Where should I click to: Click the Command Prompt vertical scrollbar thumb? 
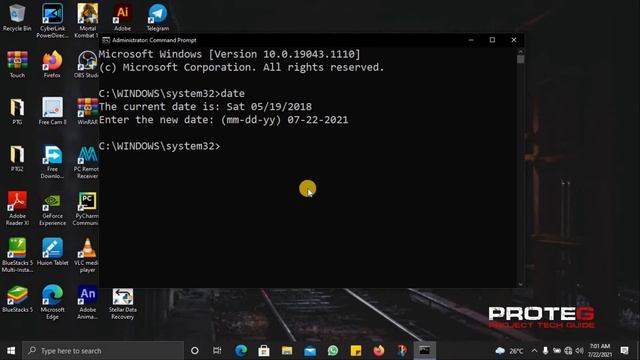tap(520, 59)
